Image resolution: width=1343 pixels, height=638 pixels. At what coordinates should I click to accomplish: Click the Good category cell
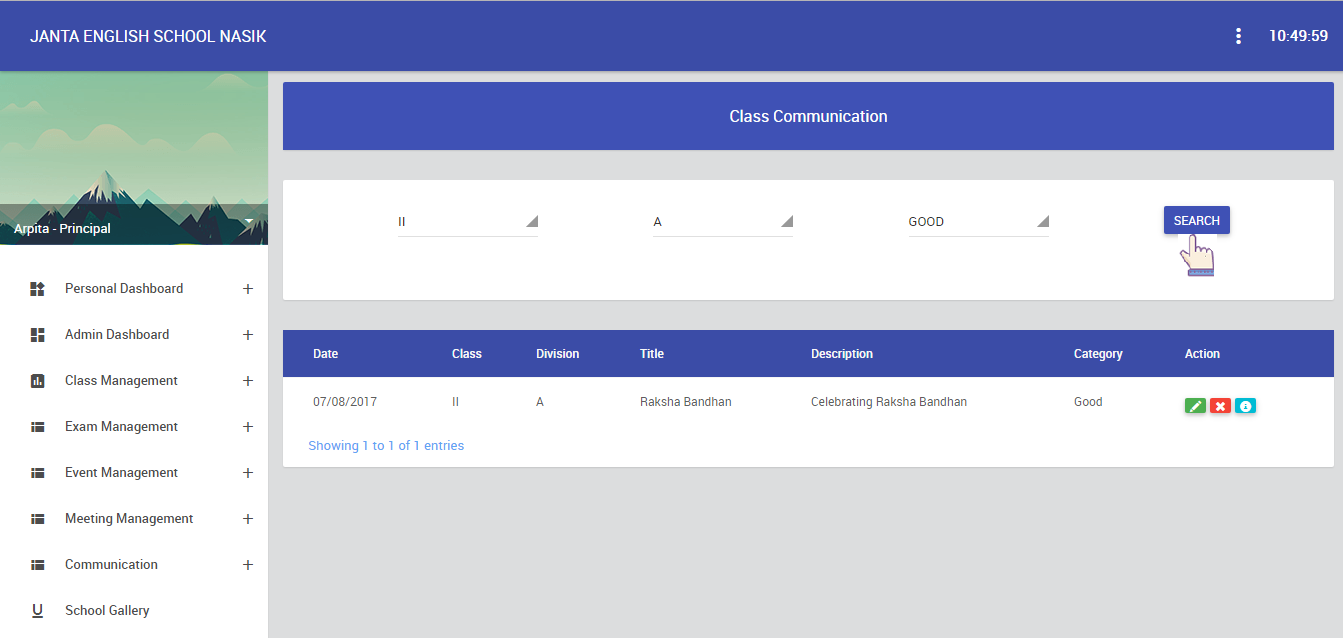coord(1088,402)
